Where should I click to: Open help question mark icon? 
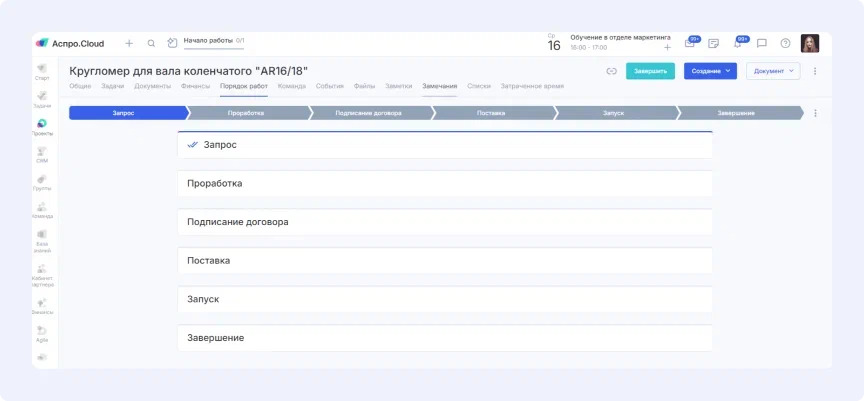[x=786, y=44]
